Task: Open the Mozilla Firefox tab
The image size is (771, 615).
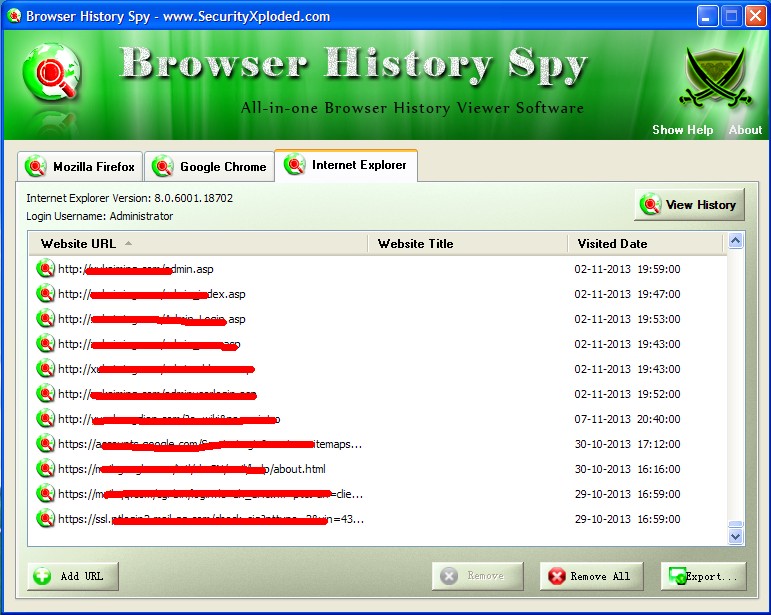Action: (80, 167)
